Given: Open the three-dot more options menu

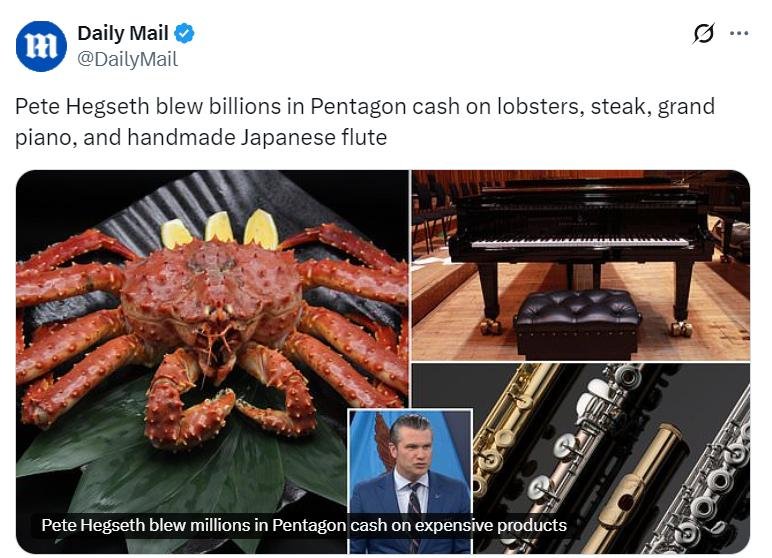Looking at the screenshot, I should coord(739,33).
